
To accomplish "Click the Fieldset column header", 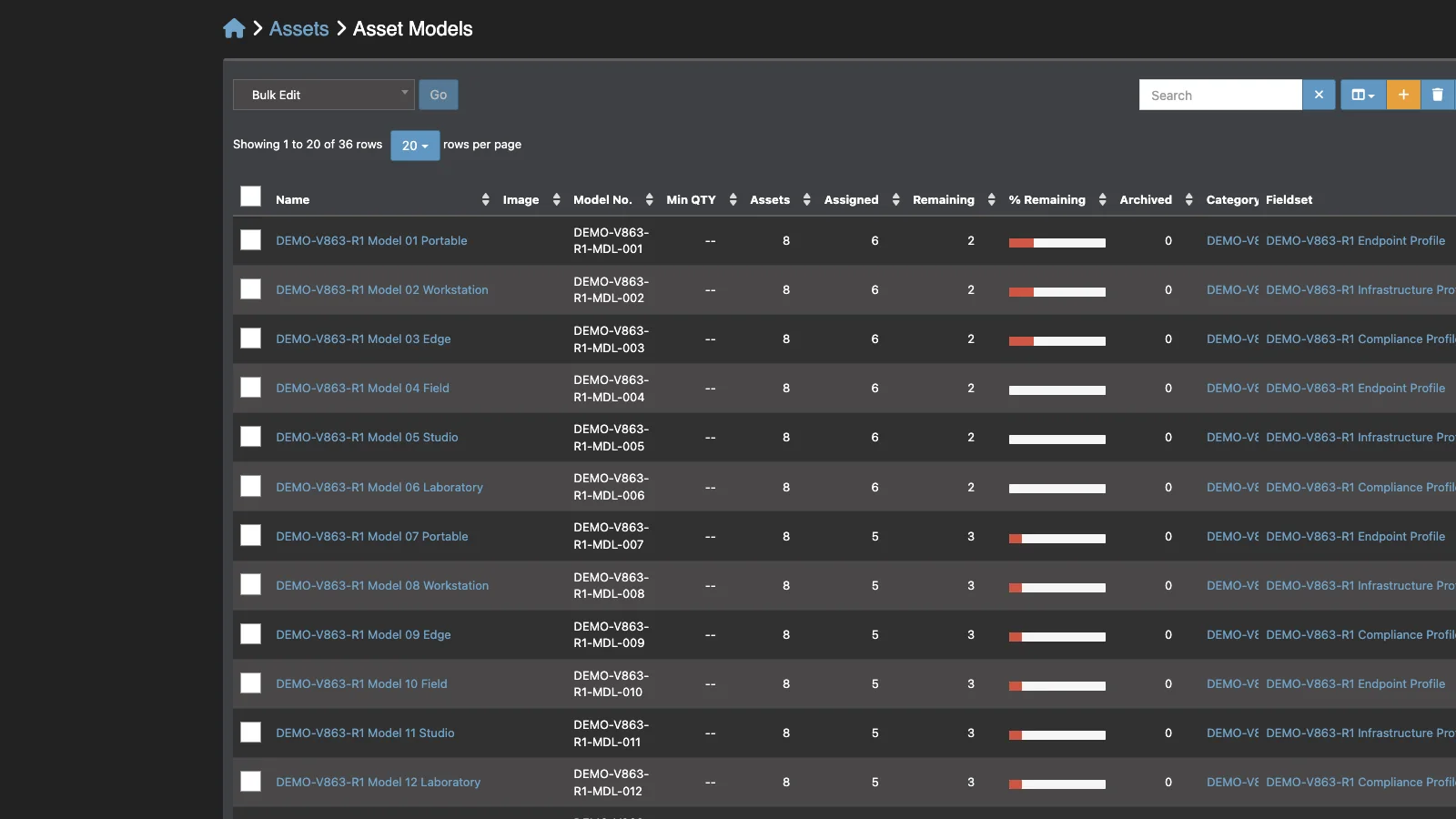I will click(x=1289, y=199).
